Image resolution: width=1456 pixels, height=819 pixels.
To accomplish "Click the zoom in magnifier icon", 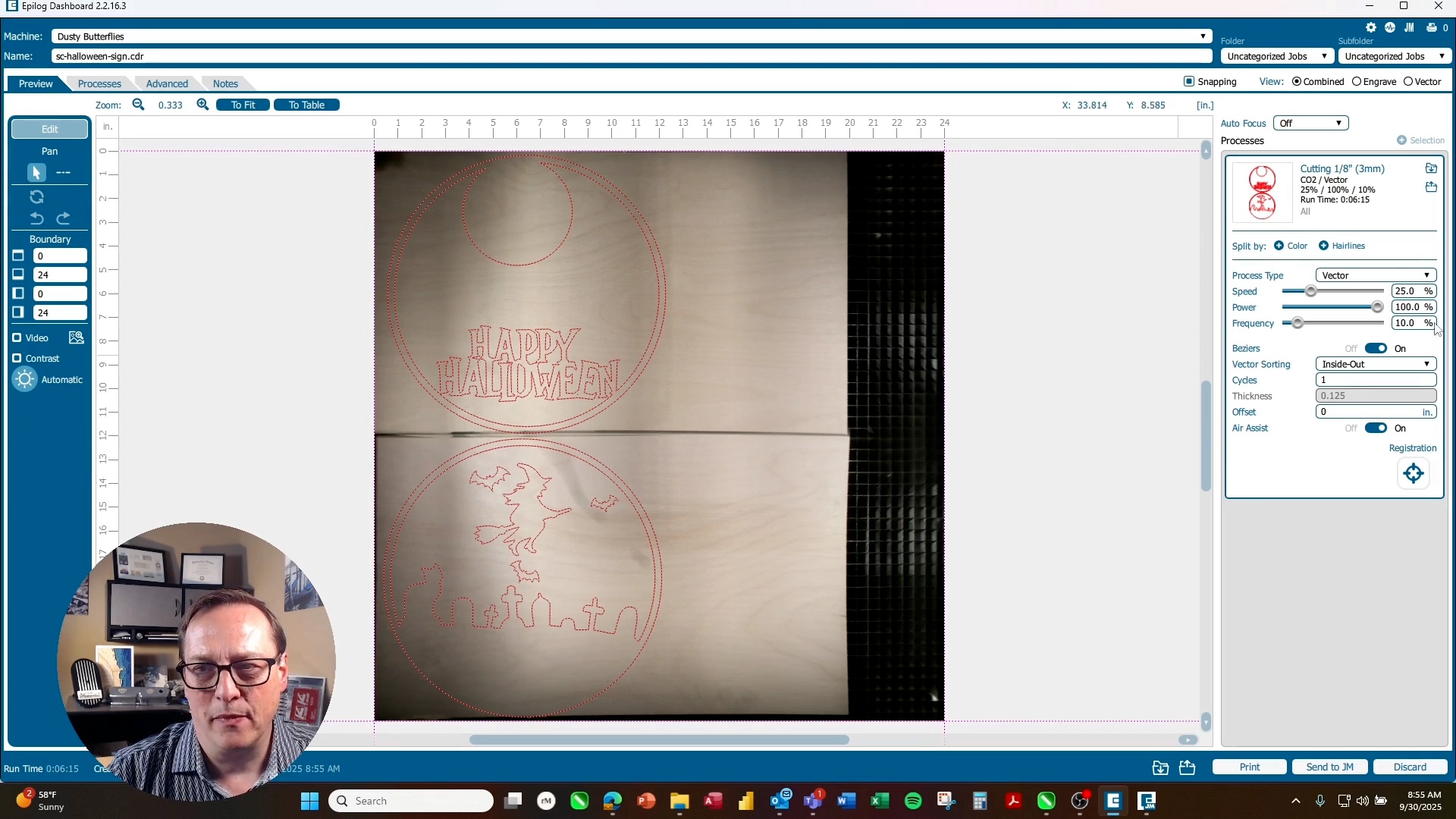I will 202,105.
